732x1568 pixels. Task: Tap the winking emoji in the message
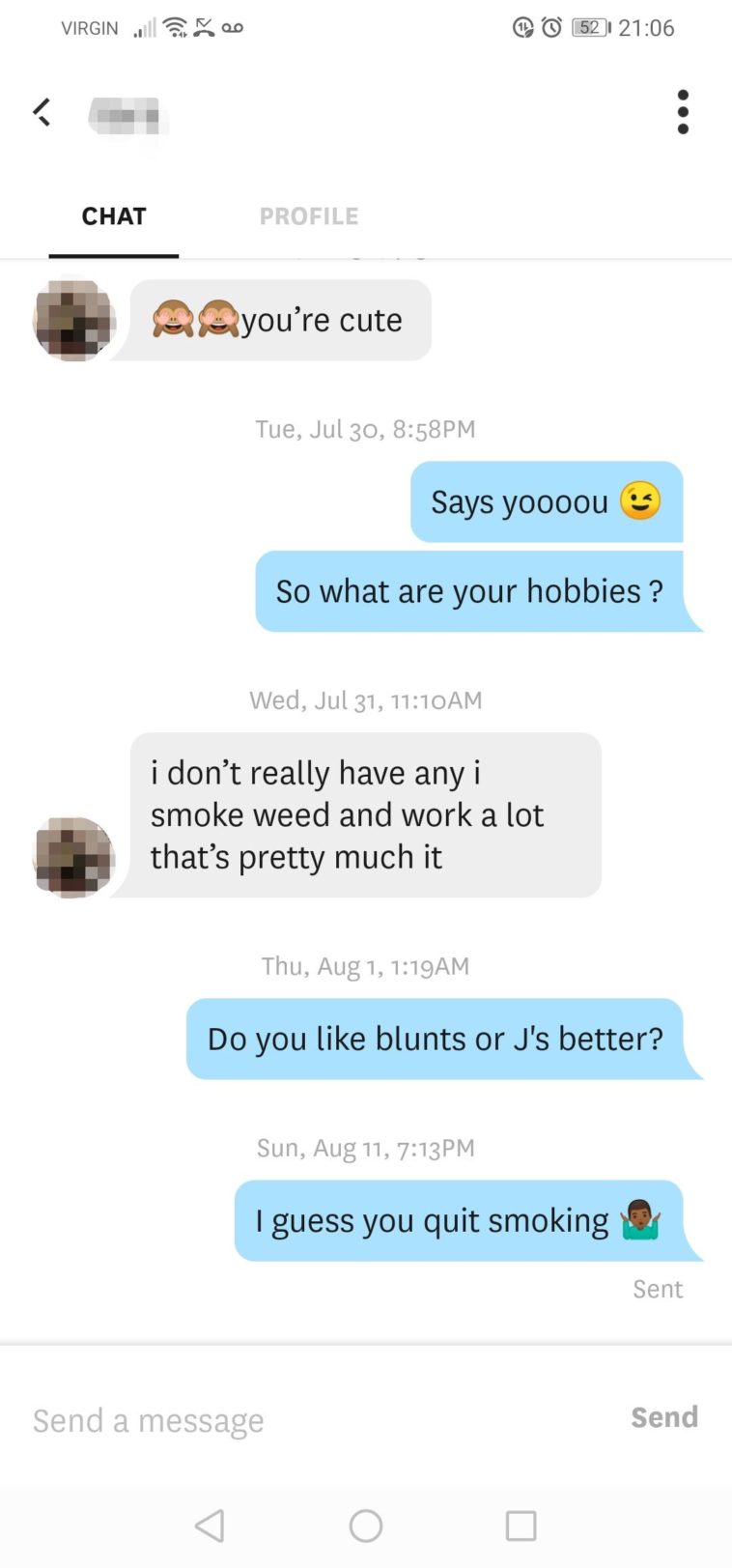[x=640, y=500]
